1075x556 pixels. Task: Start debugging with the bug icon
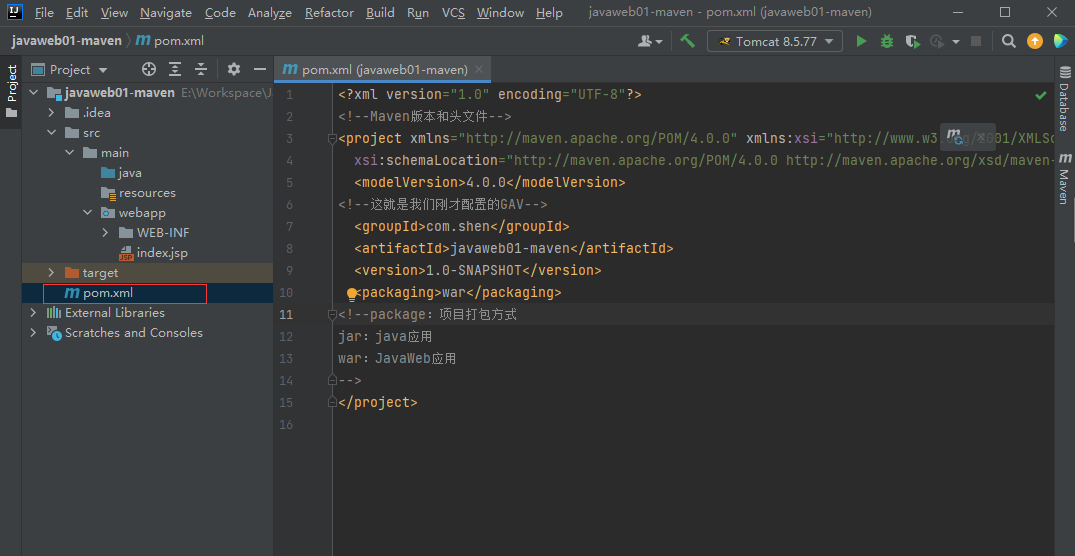coord(886,41)
